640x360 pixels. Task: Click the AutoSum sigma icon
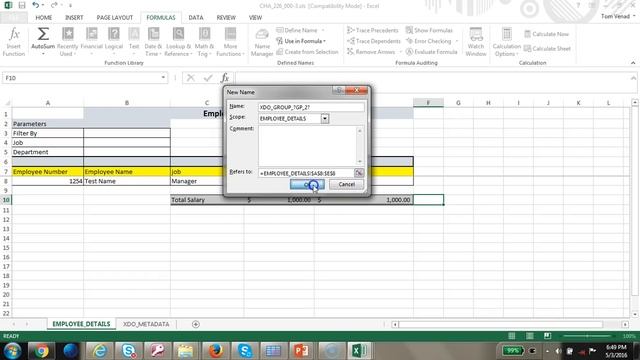pos(43,34)
